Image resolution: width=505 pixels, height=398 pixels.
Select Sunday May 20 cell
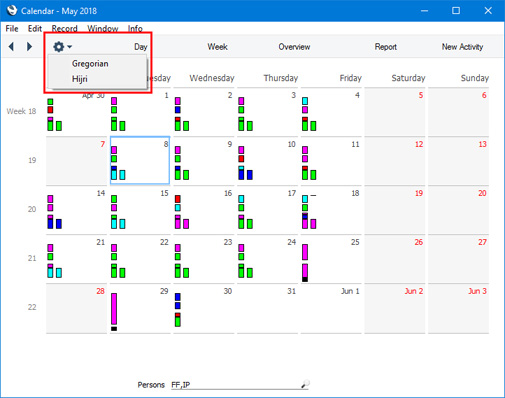click(458, 210)
